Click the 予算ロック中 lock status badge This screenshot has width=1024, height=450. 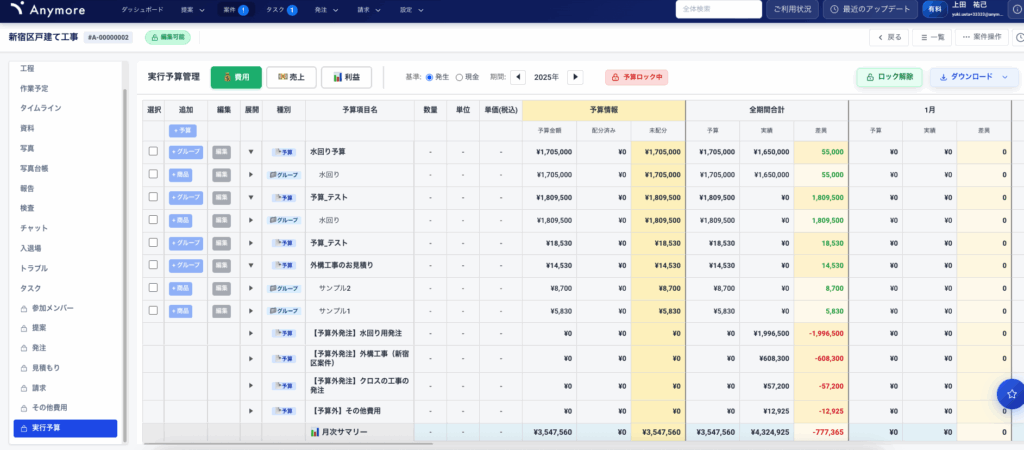(636, 77)
